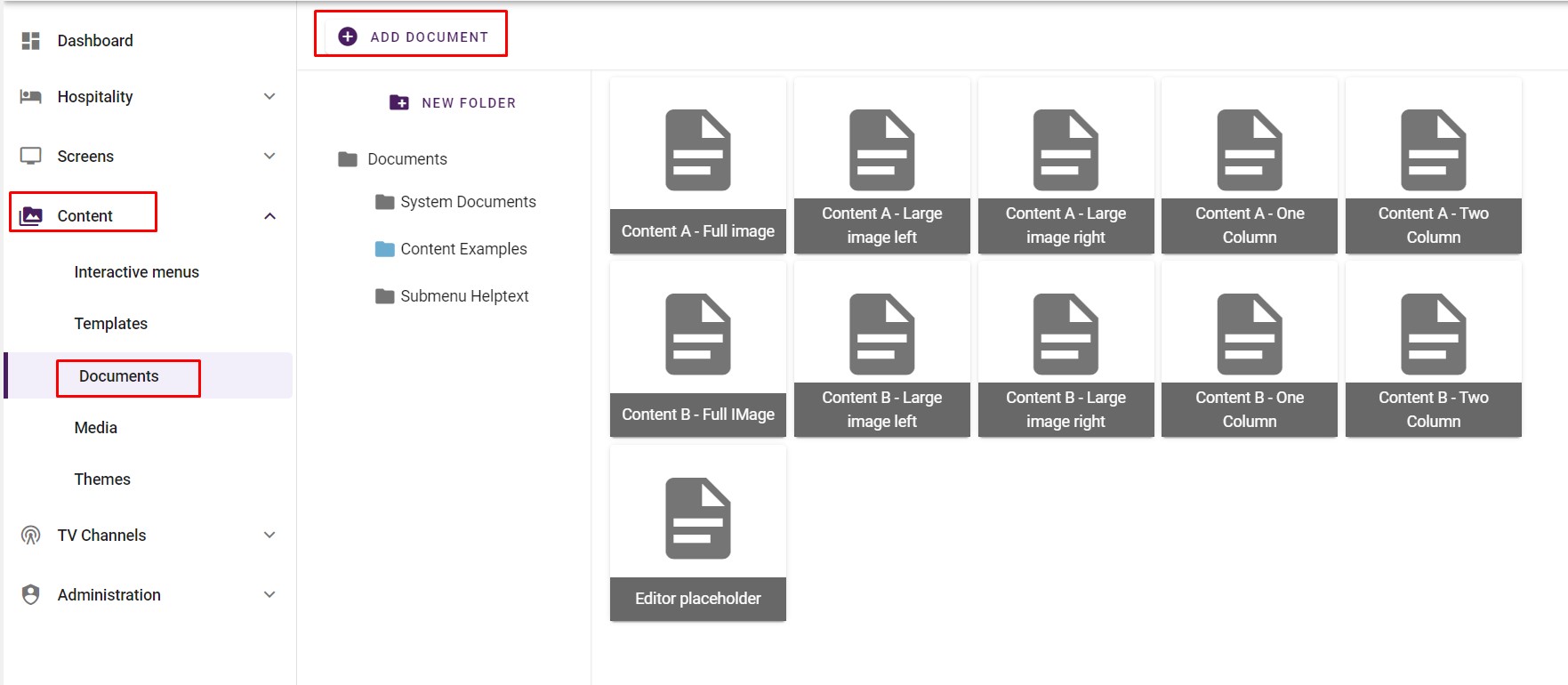This screenshot has height=685, width=1568.
Task: Expand the Hospitality menu chevron
Action: (269, 96)
